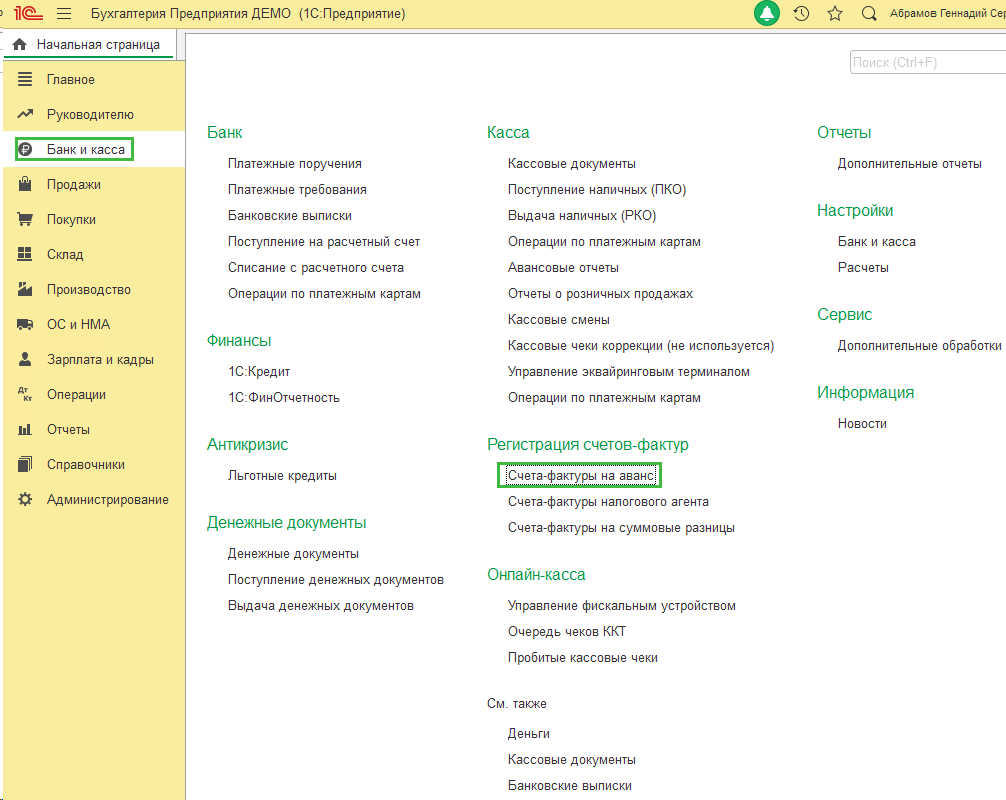Open Выдача денежных документов
Image resolution: width=1006 pixels, height=800 pixels.
321,606
